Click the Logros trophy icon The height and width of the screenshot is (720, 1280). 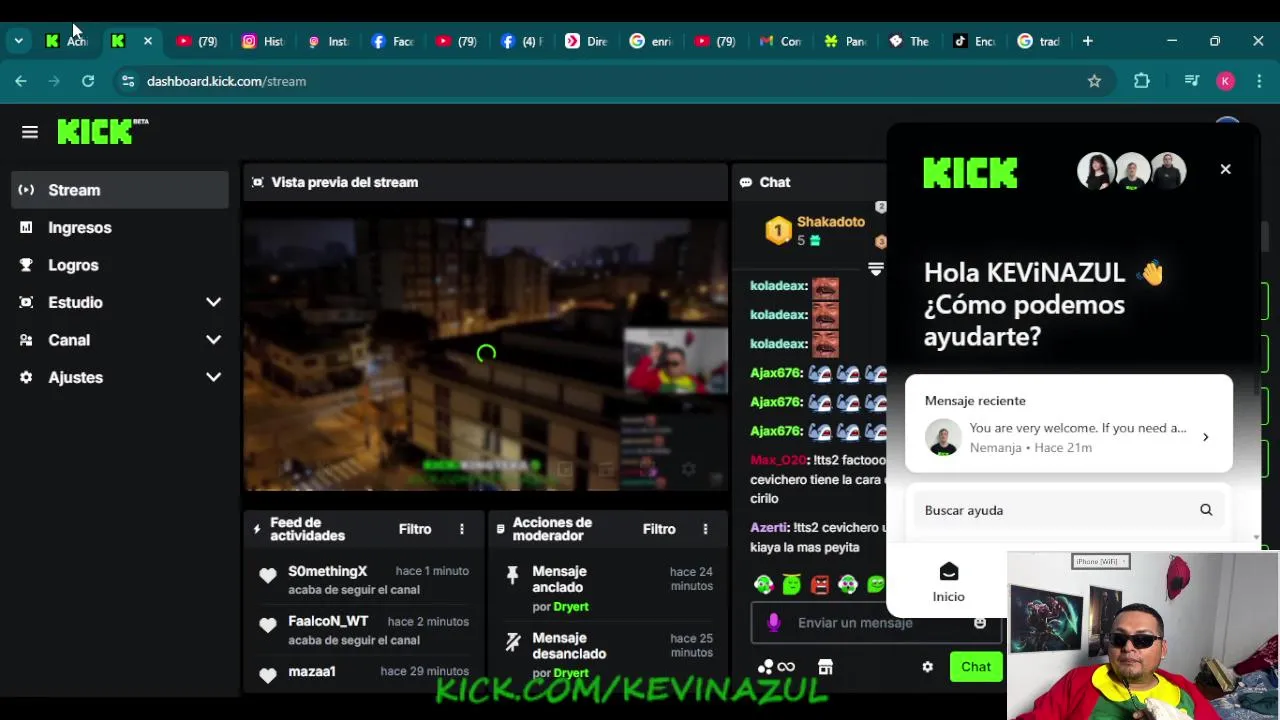26,265
